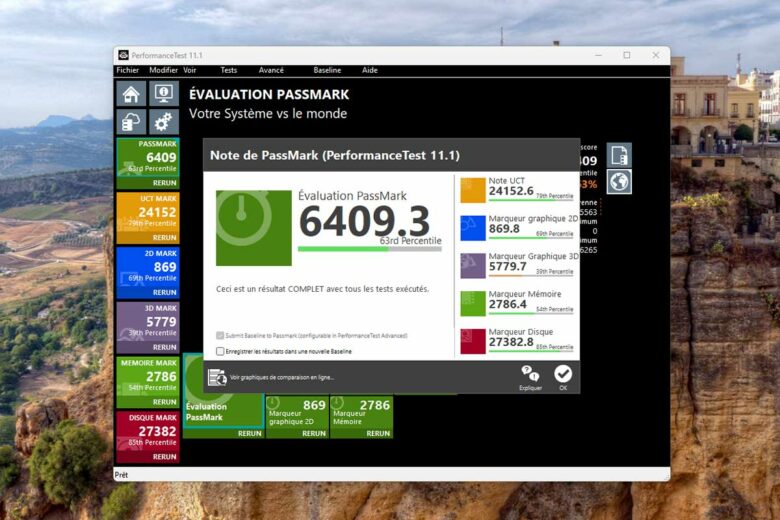Image resolution: width=780 pixels, height=520 pixels.
Task: Rerun under bottom Marqueur graphique 2D tile
Action: coord(314,433)
